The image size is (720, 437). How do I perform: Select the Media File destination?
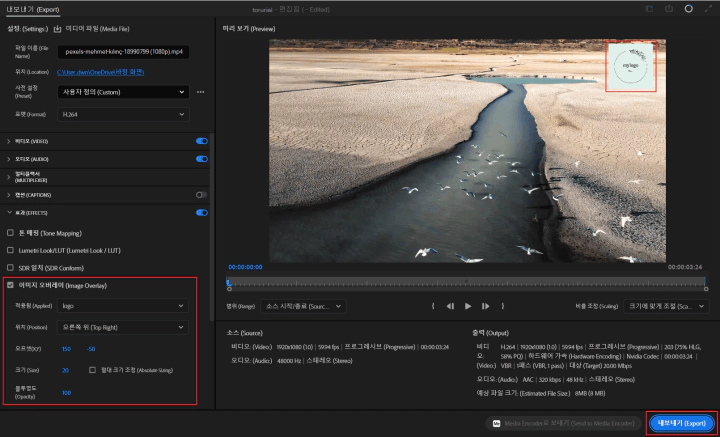click(x=97, y=29)
